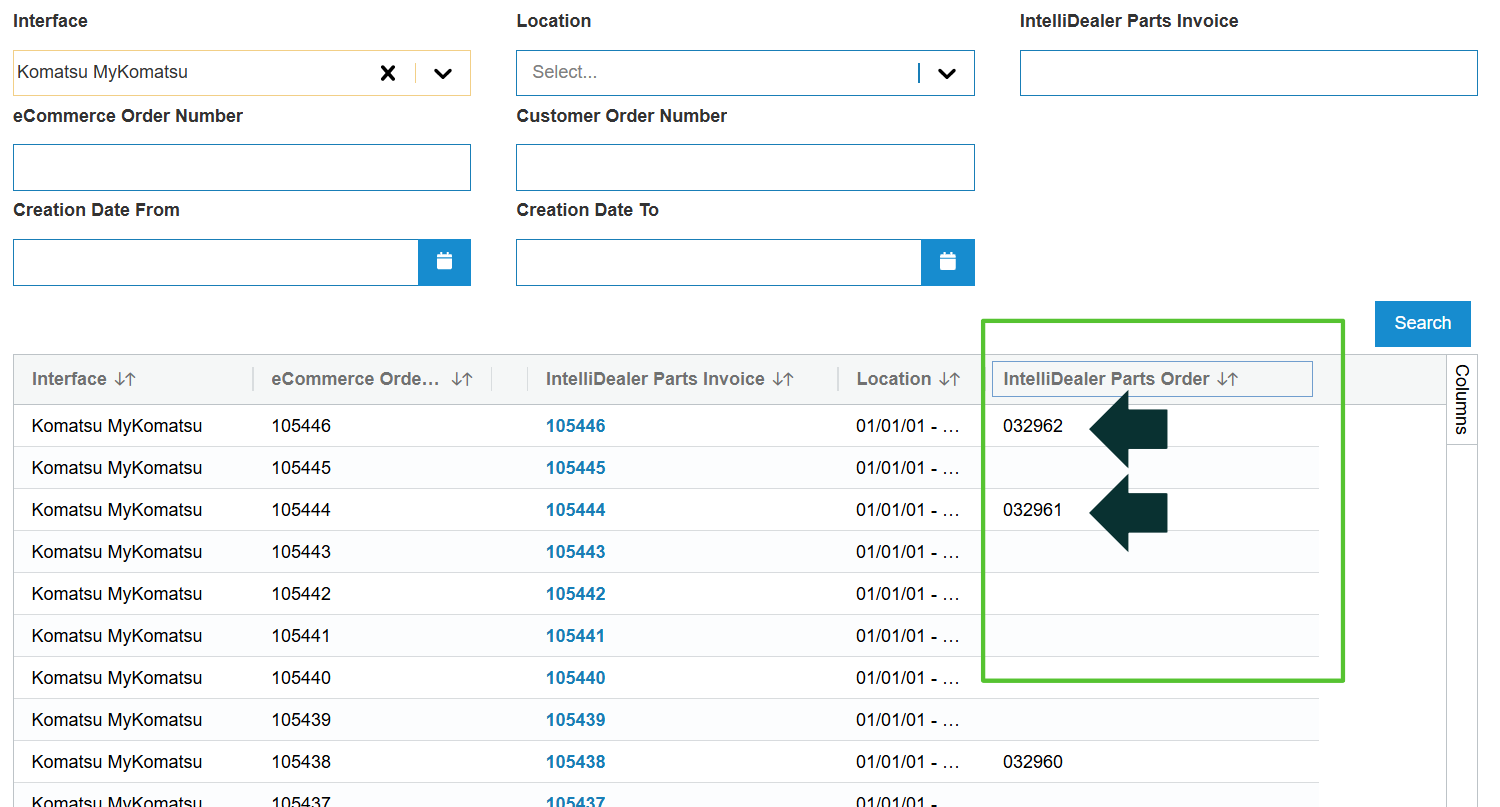This screenshot has width=1500, height=807.
Task: Click the Creation Date To text box
Action: click(718, 262)
